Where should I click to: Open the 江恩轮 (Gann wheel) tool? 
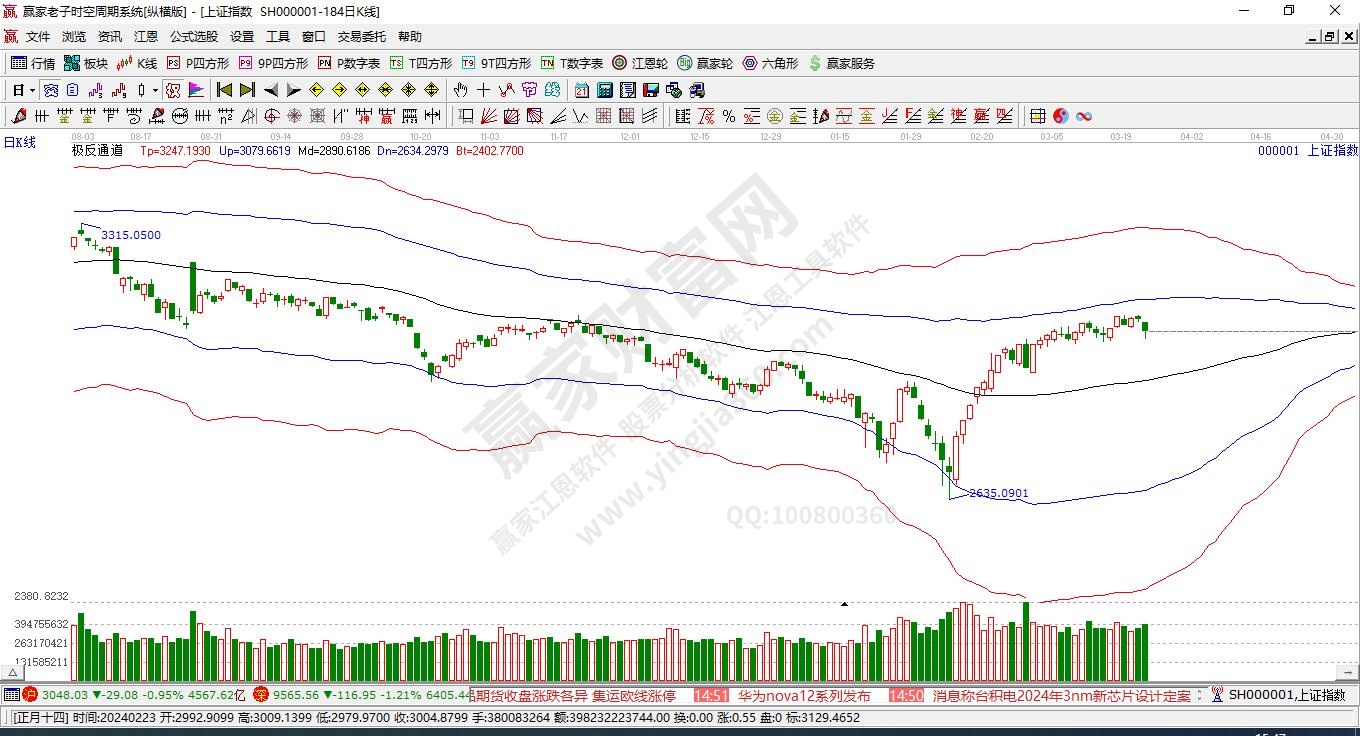640,63
